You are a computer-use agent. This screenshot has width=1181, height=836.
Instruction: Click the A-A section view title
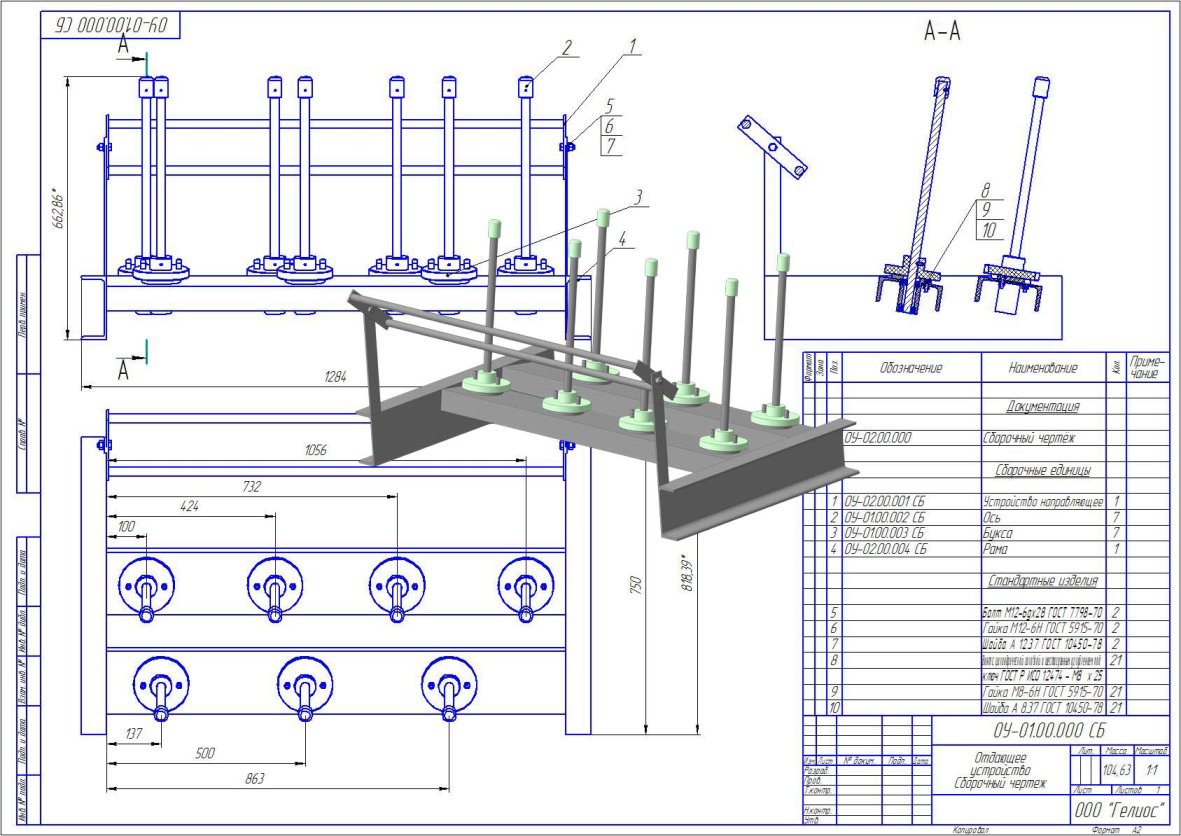(941, 33)
